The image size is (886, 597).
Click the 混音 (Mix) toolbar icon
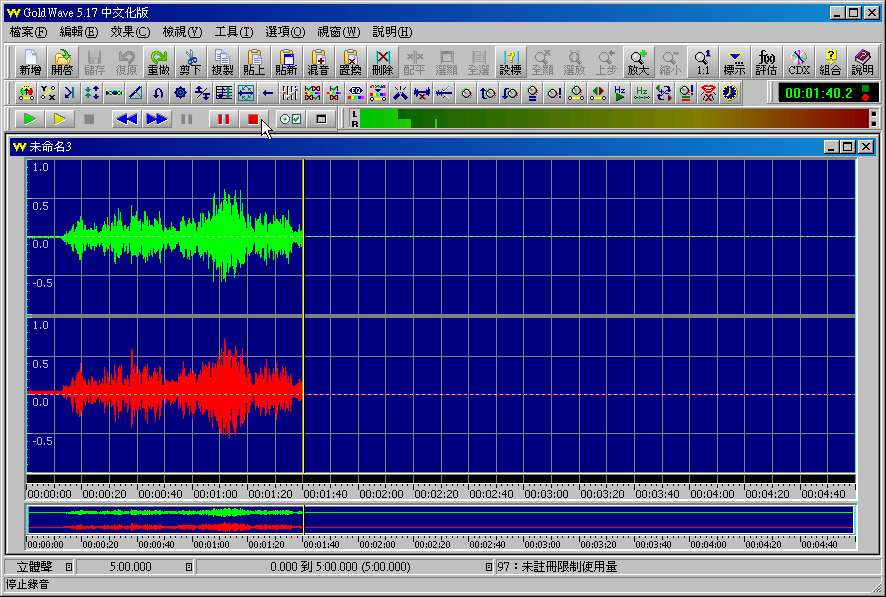click(x=319, y=62)
